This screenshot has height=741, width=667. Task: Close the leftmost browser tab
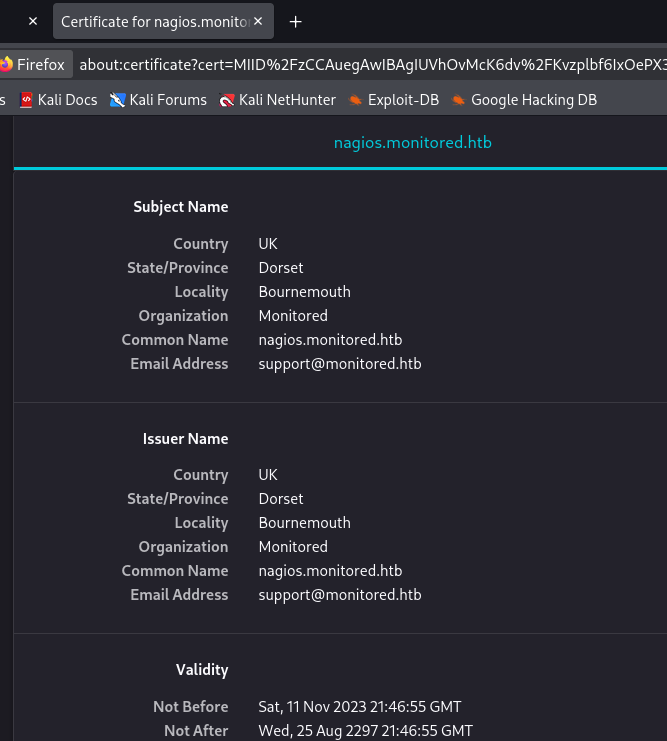(x=32, y=21)
